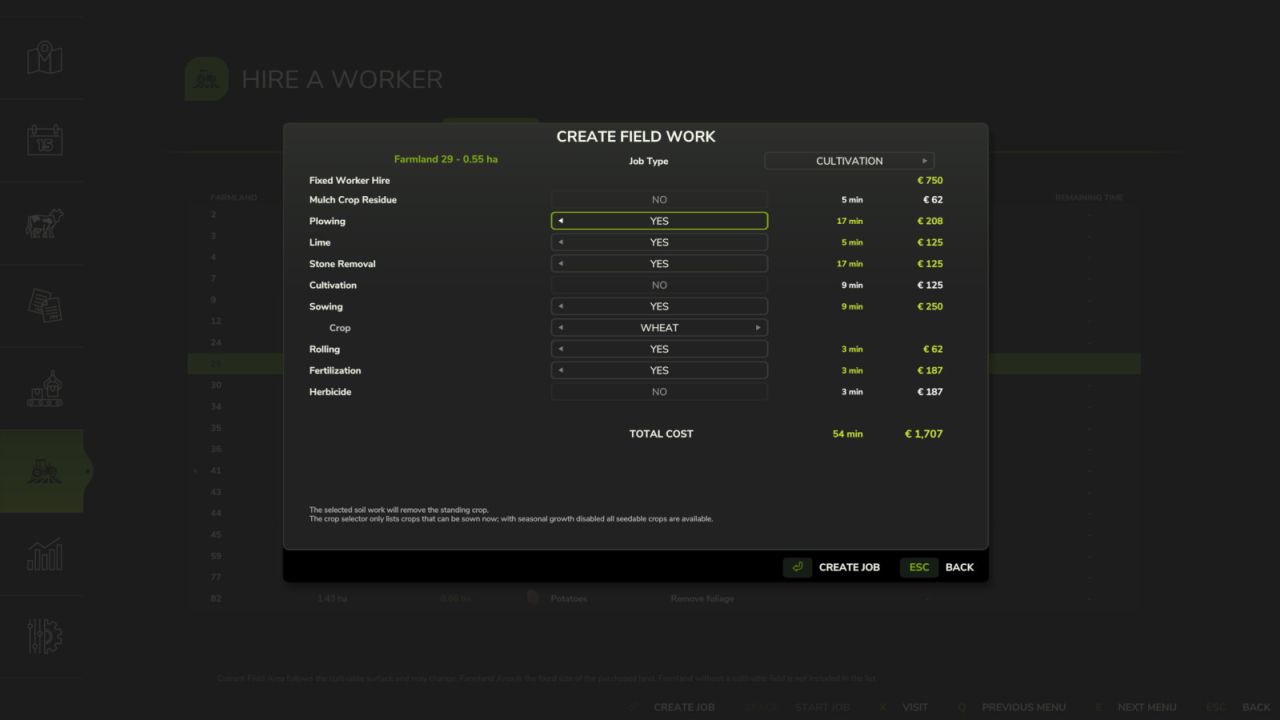Image resolution: width=1280 pixels, height=720 pixels.
Task: Click the left arrow on Fertilization row
Action: 560,370
